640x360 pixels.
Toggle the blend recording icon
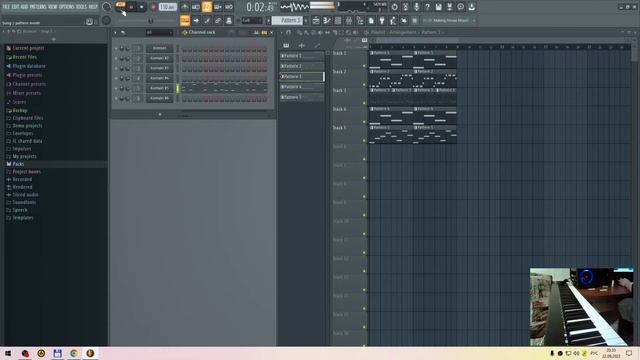click(x=218, y=7)
